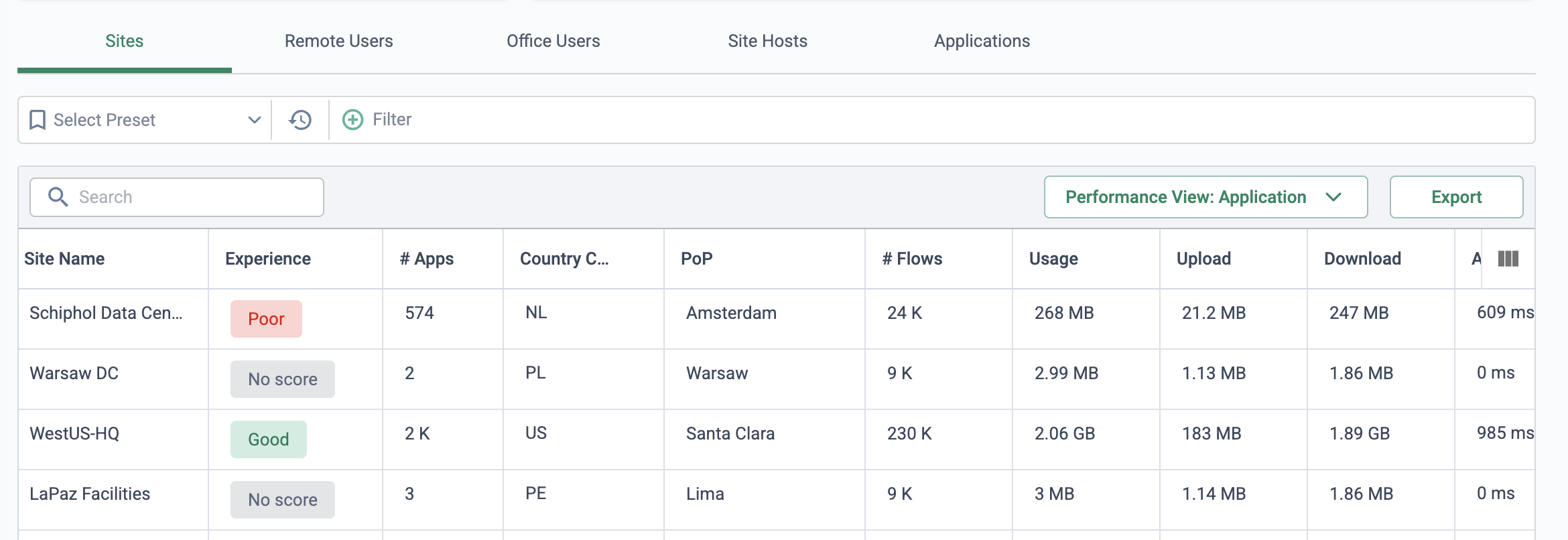Click the search magnifier icon

58,197
